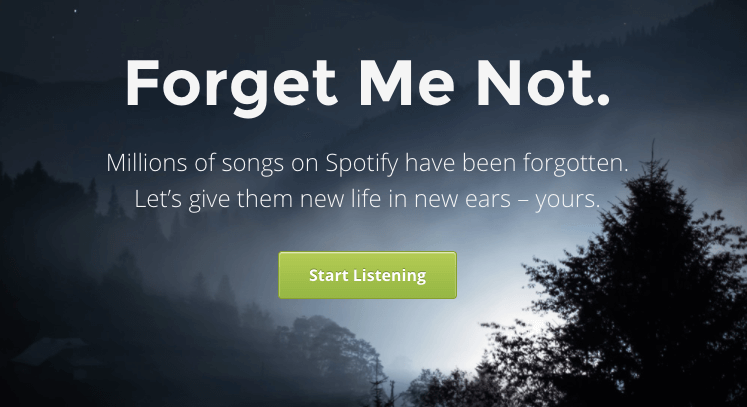Click the green Start Listening button
This screenshot has width=747, height=407.
[367, 275]
